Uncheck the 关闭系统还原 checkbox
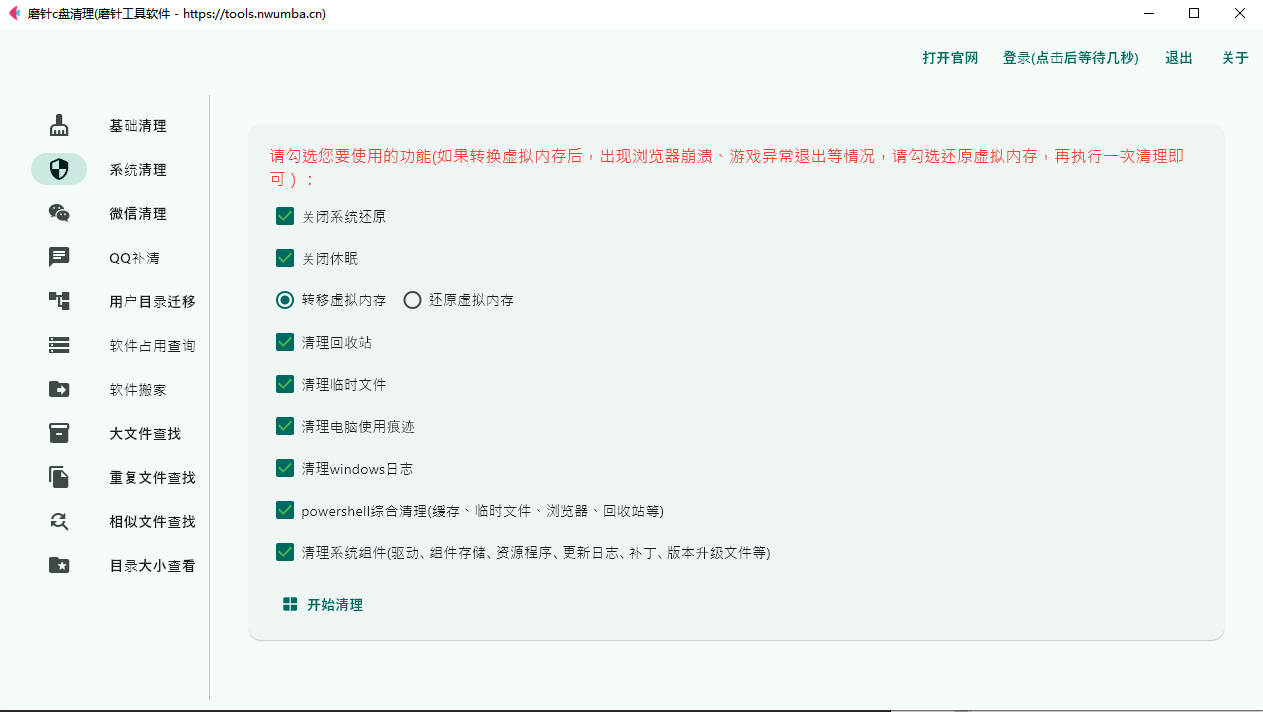1263x712 pixels. (x=284, y=216)
